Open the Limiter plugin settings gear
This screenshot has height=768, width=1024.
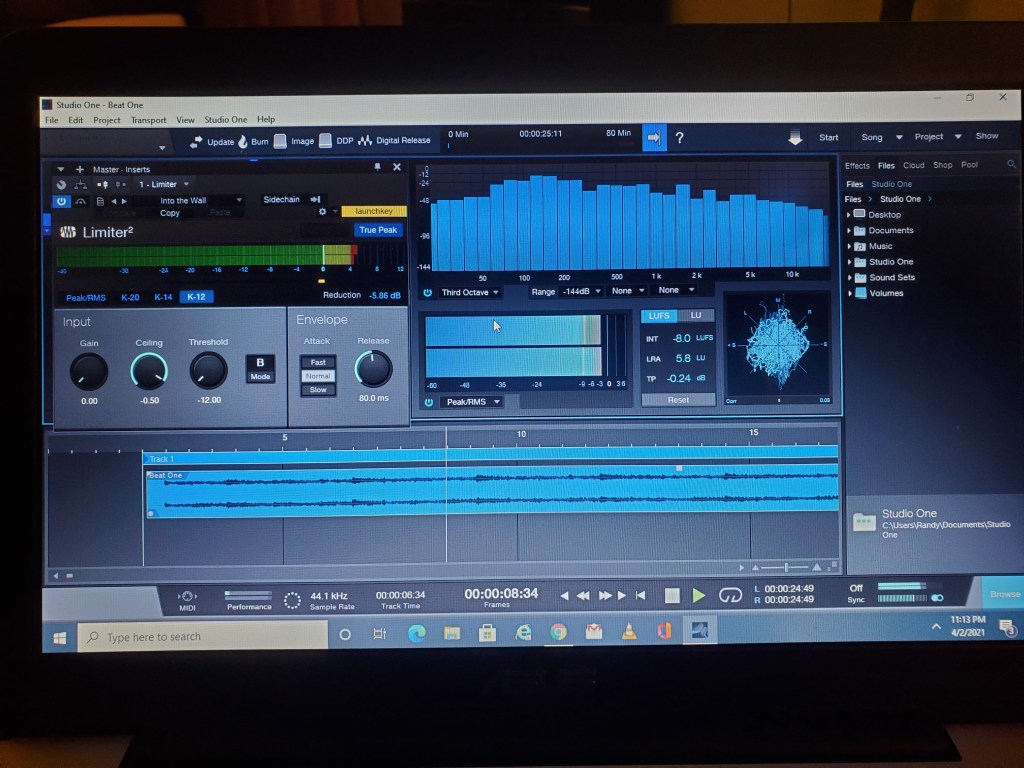pos(322,212)
